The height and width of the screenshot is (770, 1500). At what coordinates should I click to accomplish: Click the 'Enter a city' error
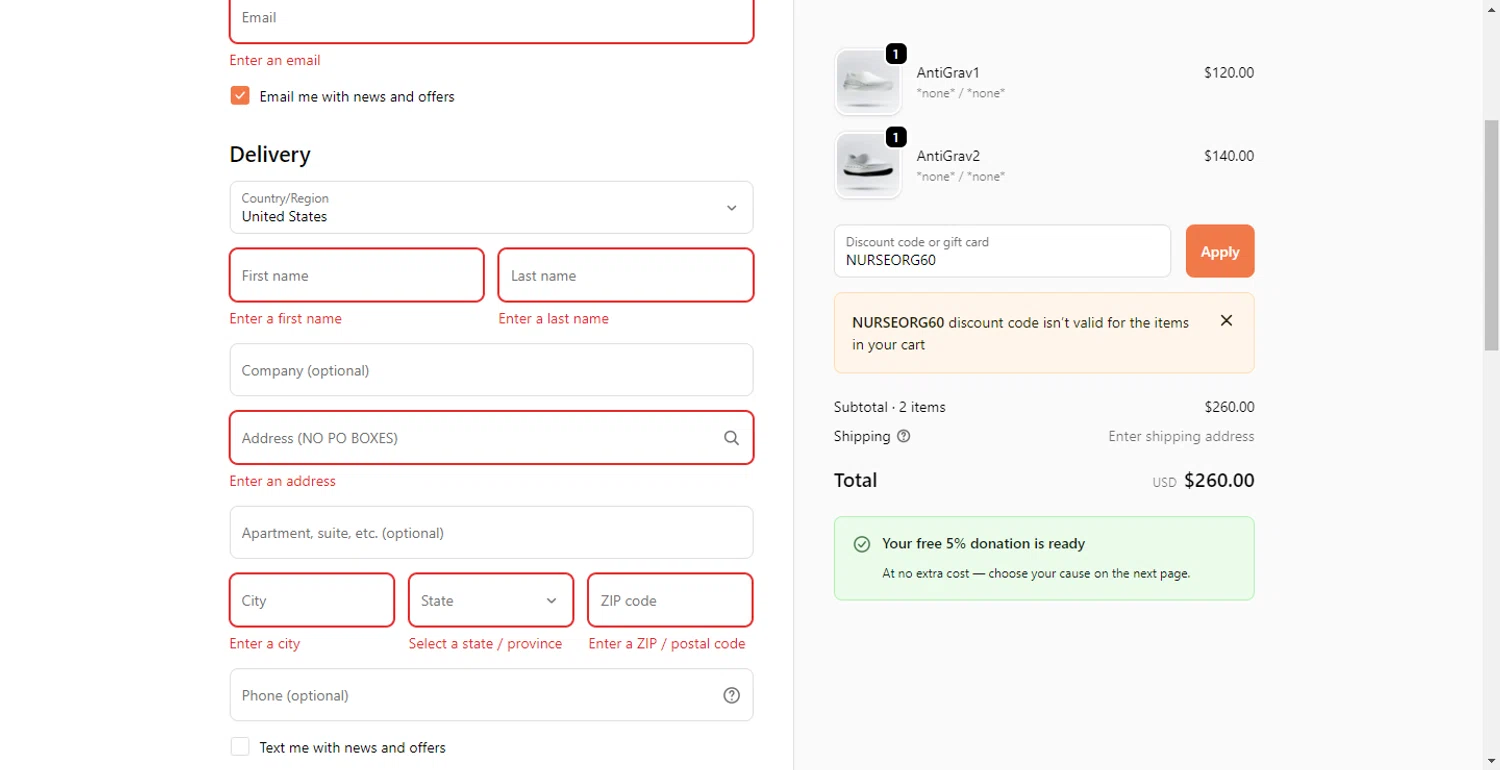(265, 643)
